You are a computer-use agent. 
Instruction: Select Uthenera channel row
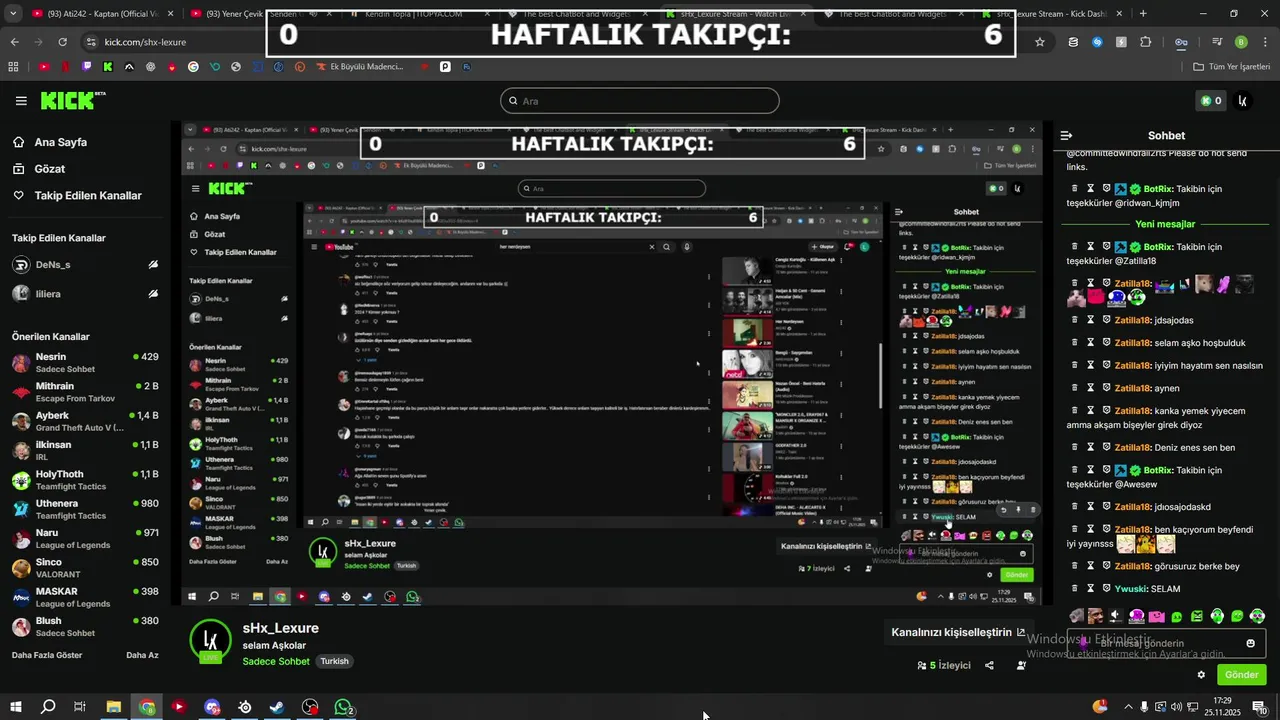pos(85,509)
